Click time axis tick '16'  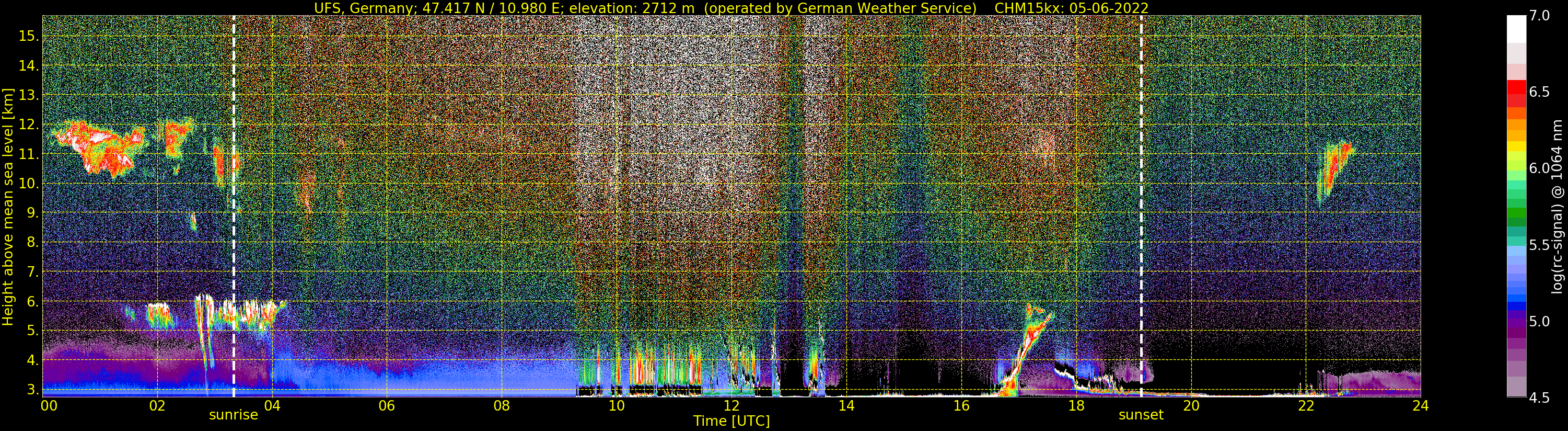961,406
